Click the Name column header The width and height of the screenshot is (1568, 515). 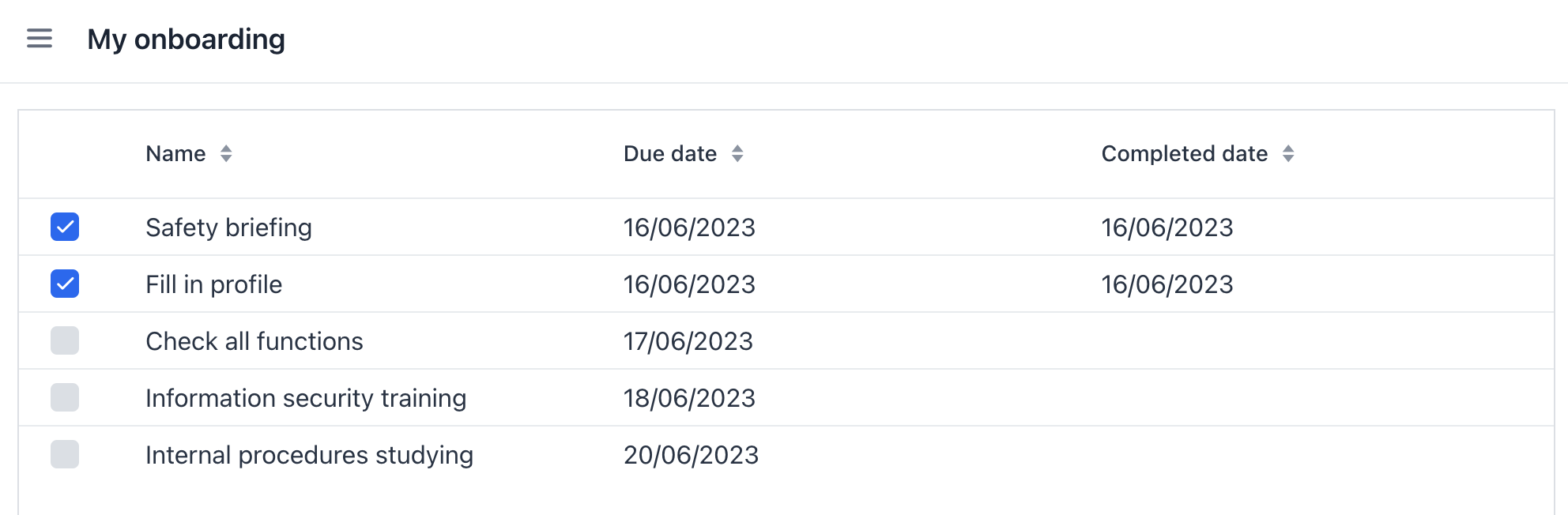(x=175, y=154)
